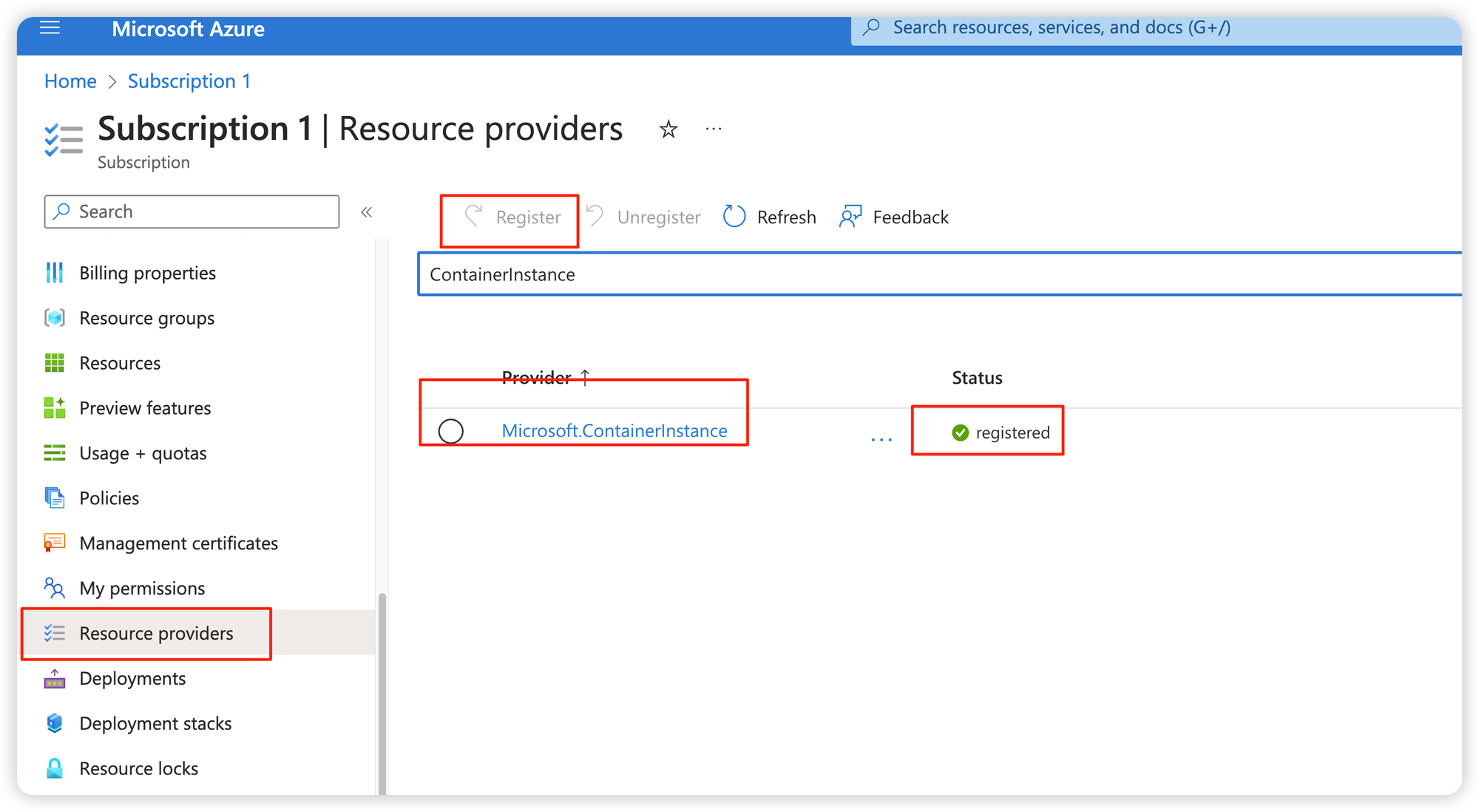Select the Microsoft.ContainerInstance radio button
Viewport: 1479px width, 812px height.
pos(451,431)
